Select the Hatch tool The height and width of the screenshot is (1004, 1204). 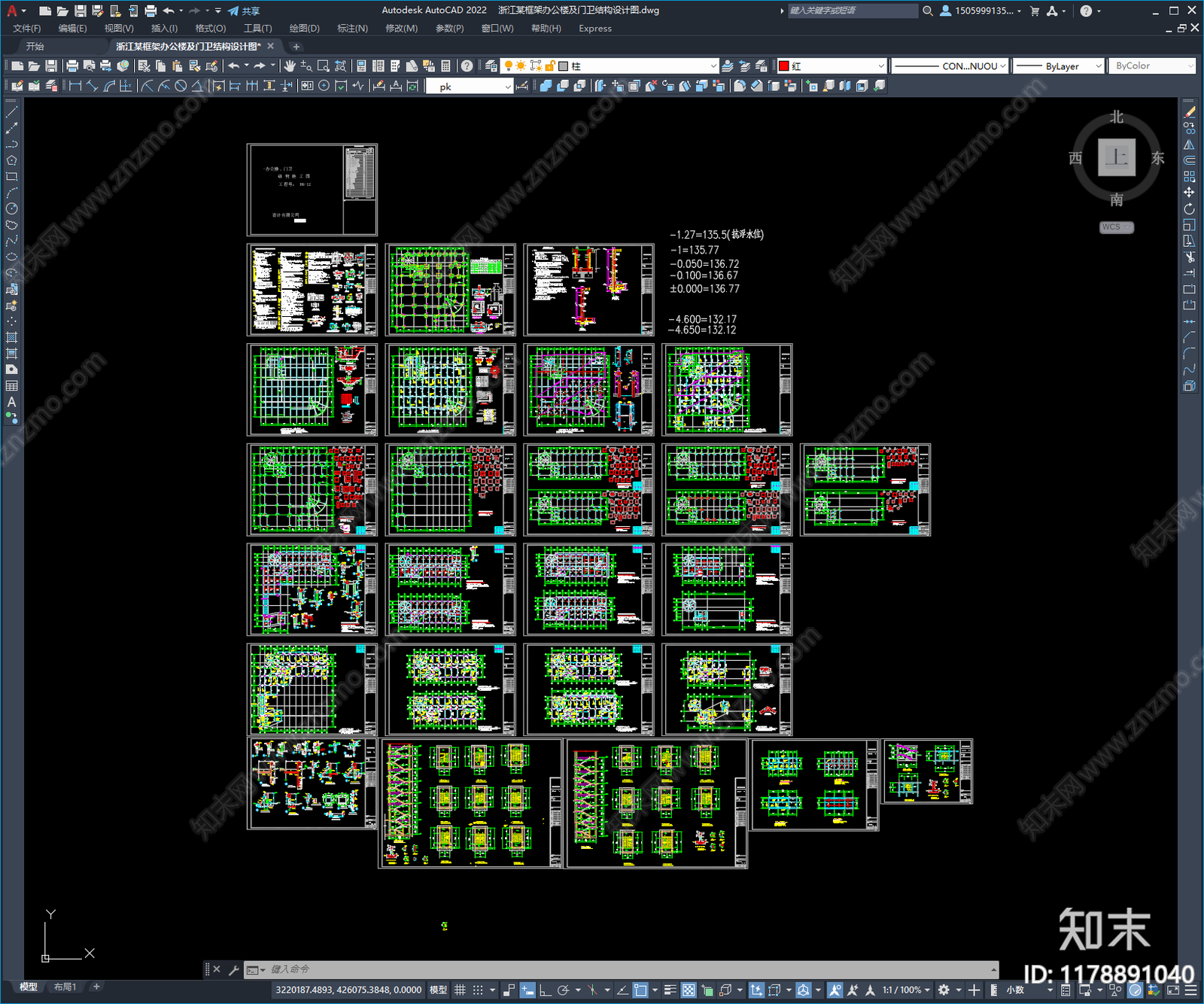click(11, 337)
